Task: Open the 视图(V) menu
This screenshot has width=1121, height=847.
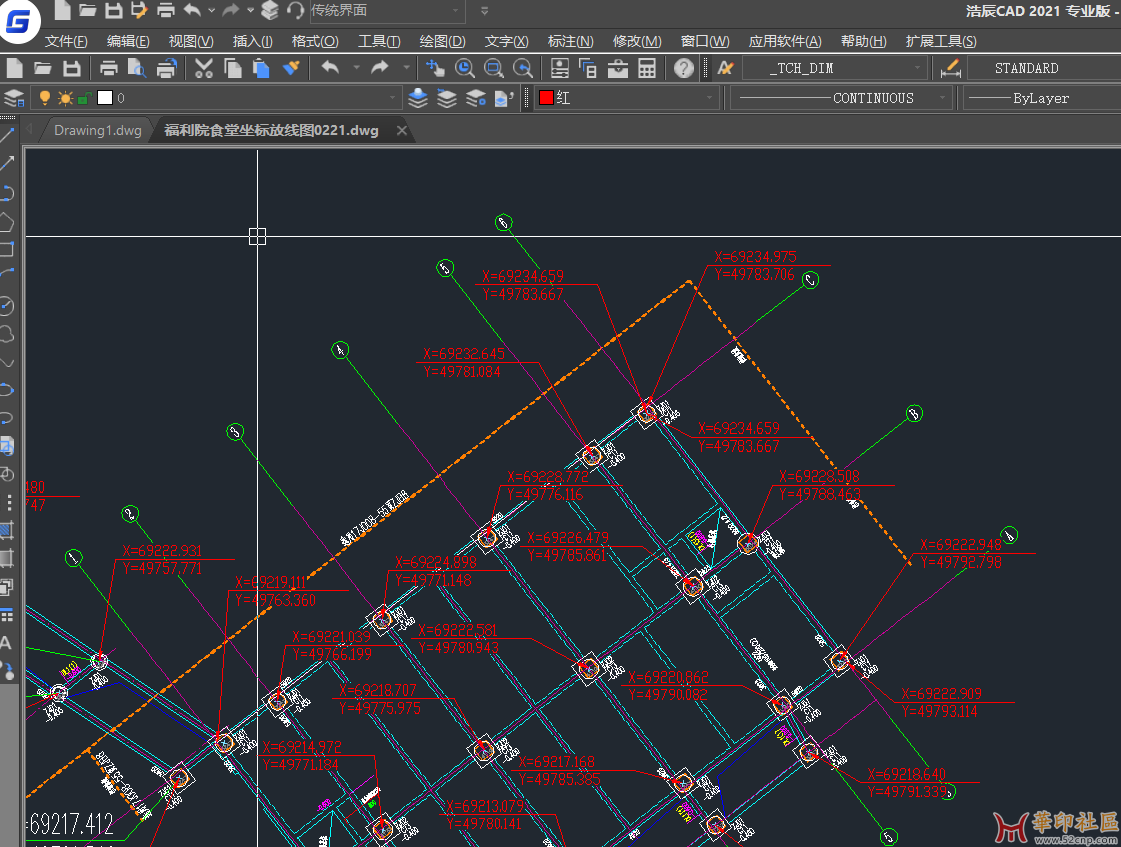Action: tap(191, 41)
